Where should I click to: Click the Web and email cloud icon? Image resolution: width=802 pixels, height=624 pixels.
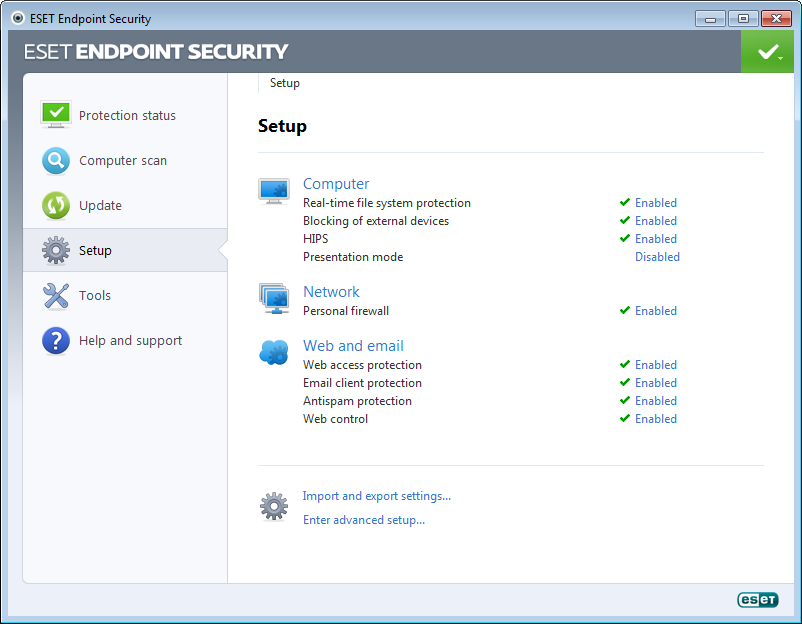click(x=274, y=352)
